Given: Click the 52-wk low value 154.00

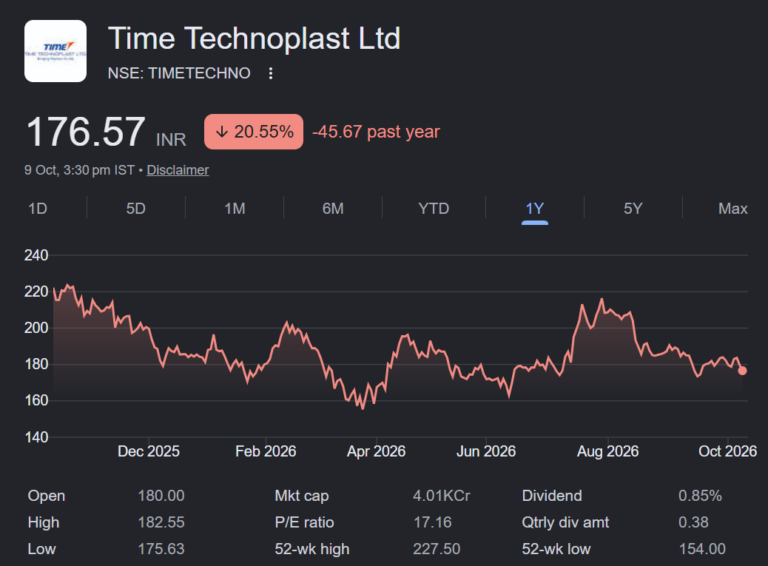Looking at the screenshot, I should (x=702, y=549).
